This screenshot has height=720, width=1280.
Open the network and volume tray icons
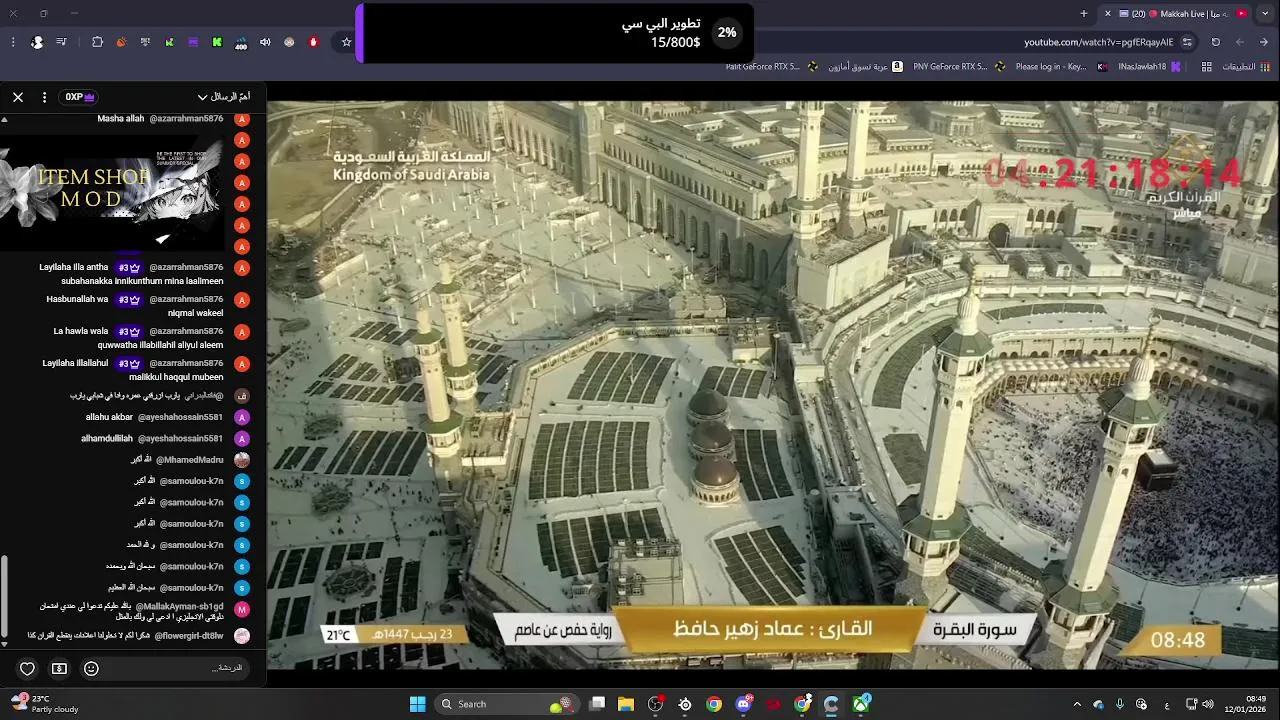click(1200, 704)
